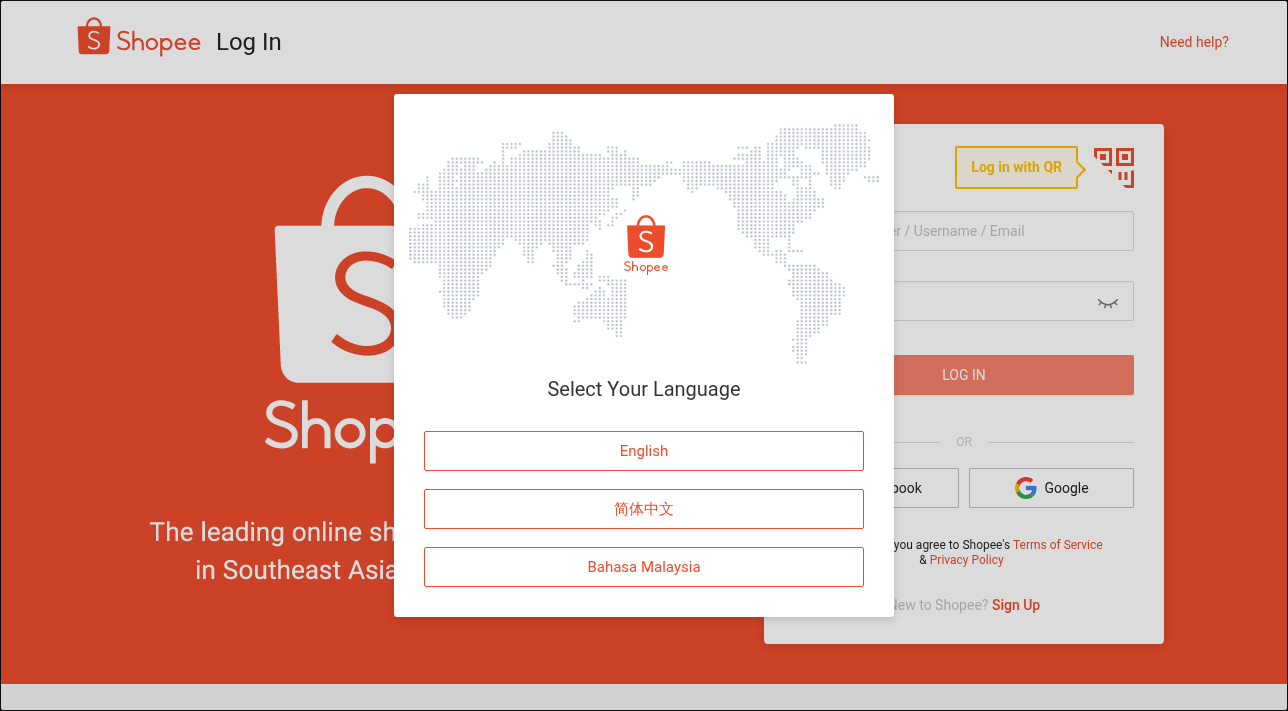Screen dimensions: 1288x711
Task: Open the Terms of Service link
Action: 1057,545
